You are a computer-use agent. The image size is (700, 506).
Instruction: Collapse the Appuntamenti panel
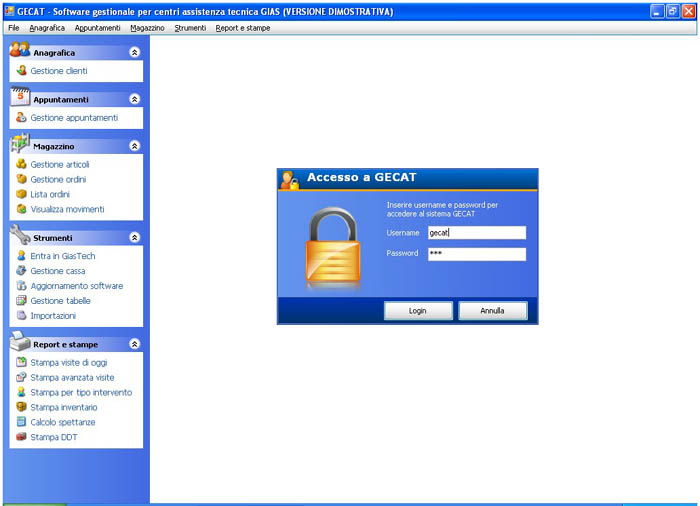tap(135, 99)
